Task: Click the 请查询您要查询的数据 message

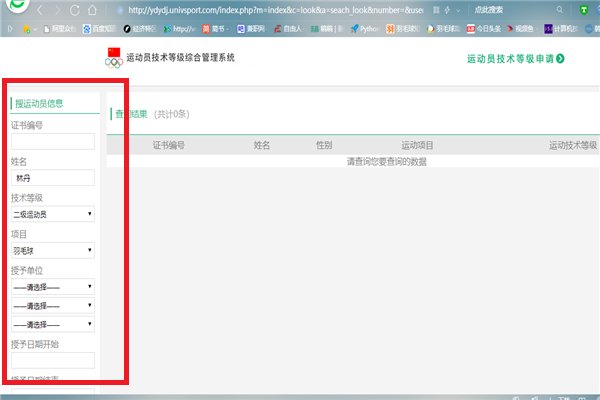Action: [x=386, y=162]
